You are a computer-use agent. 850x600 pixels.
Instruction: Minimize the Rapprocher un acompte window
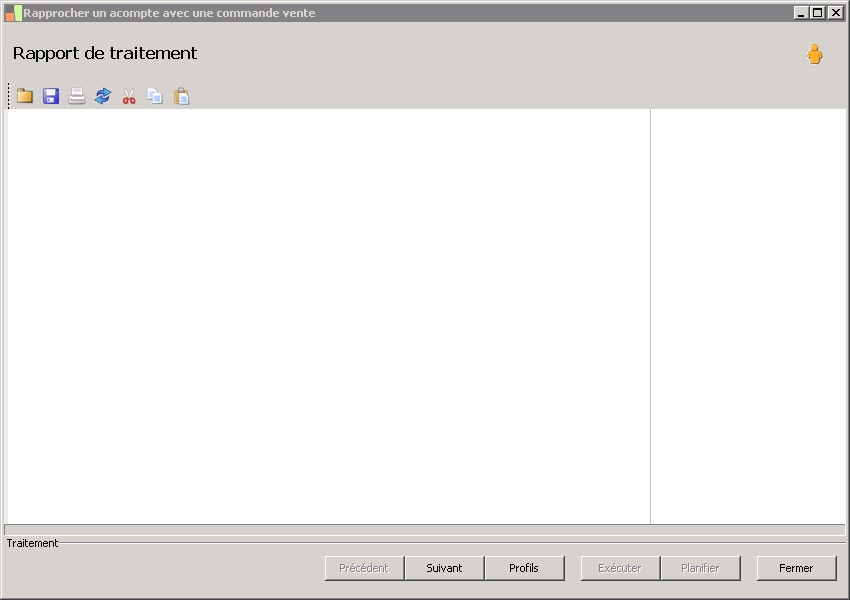[x=801, y=13]
